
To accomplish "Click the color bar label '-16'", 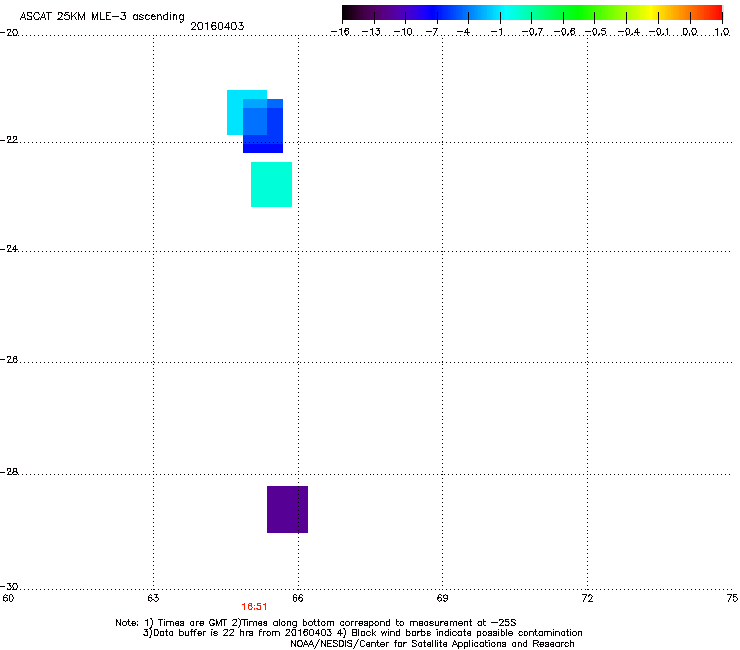I will (x=340, y=32).
